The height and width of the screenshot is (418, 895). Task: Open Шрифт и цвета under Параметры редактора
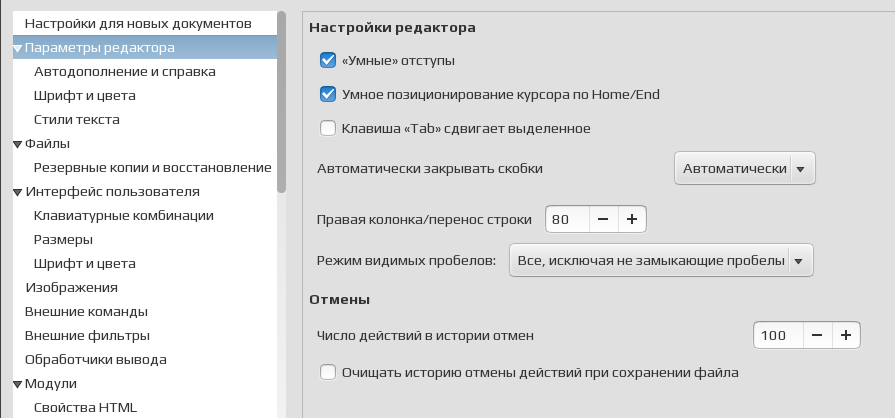84,95
